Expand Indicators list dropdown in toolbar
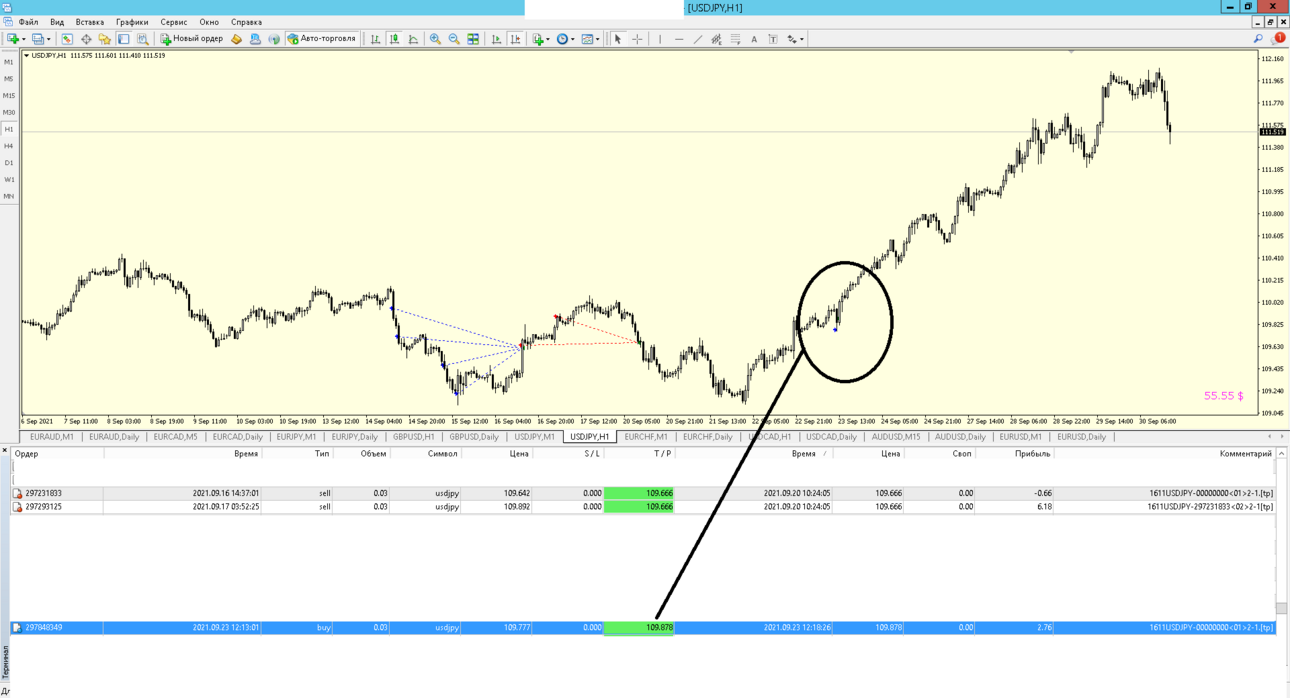1290x698 pixels. pos(548,39)
